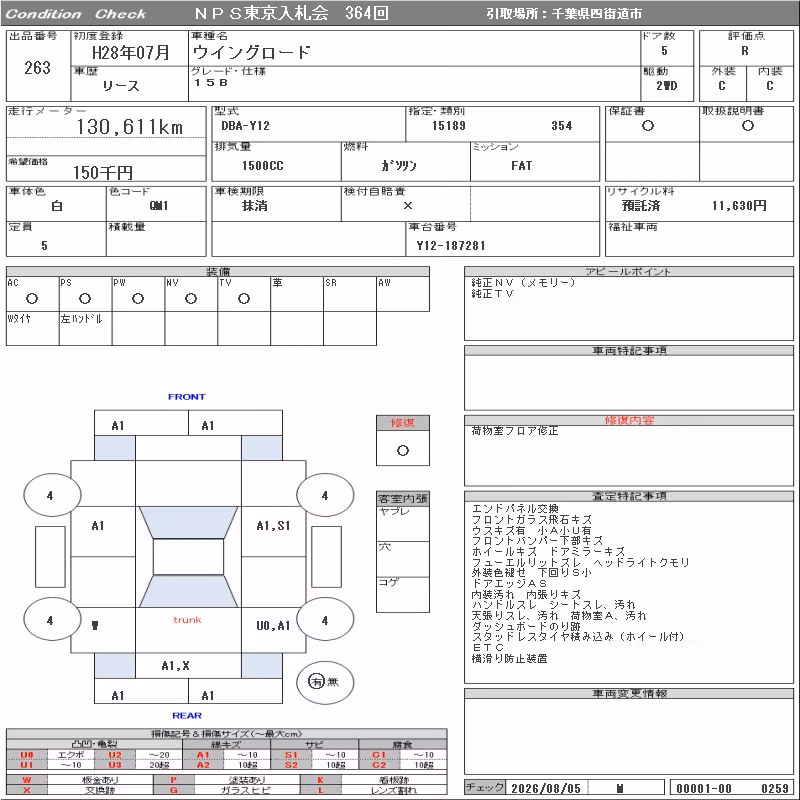
Task: Click the first registration date H28年07月
Action: click(131, 52)
